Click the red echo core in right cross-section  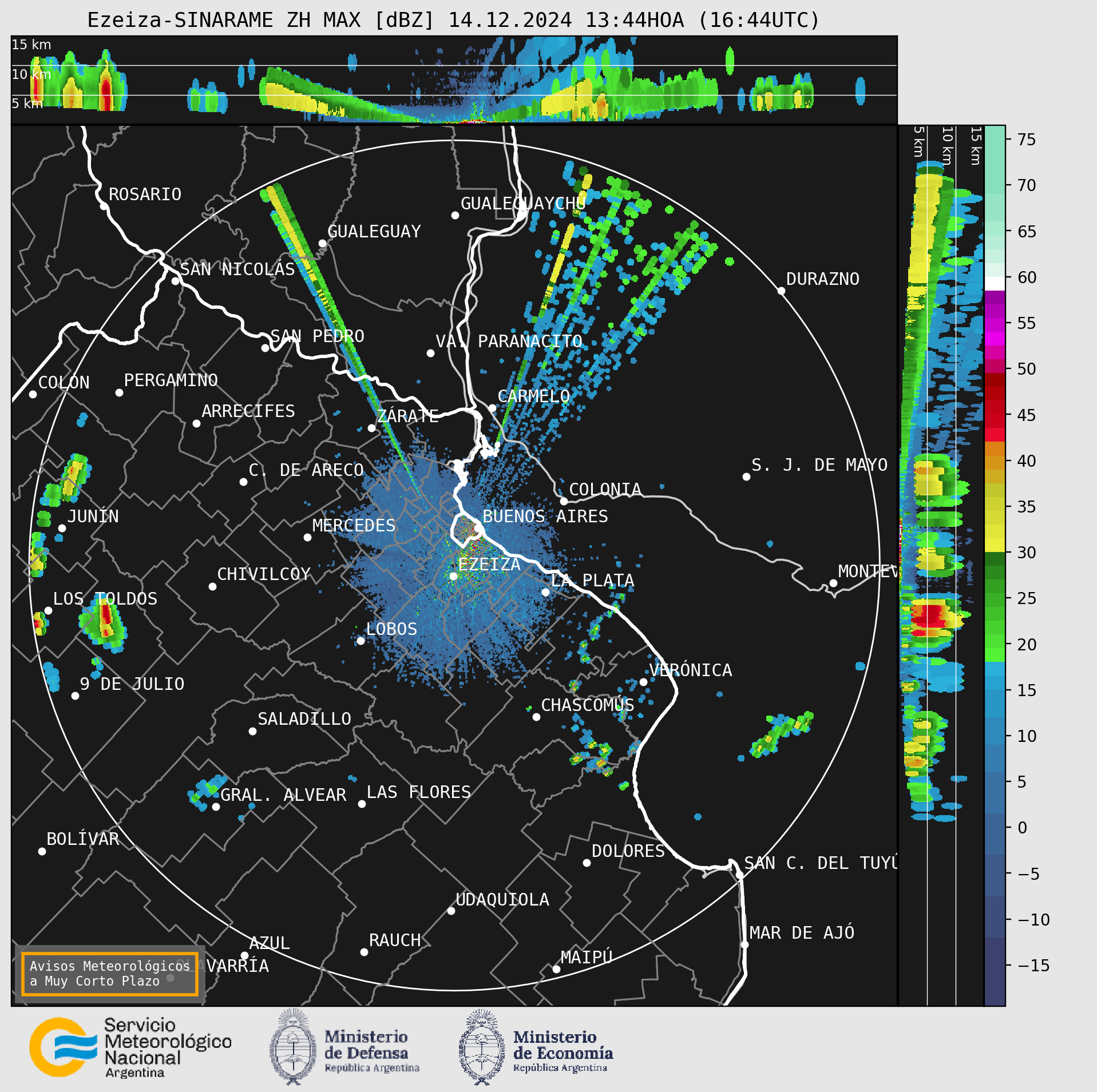tap(931, 616)
